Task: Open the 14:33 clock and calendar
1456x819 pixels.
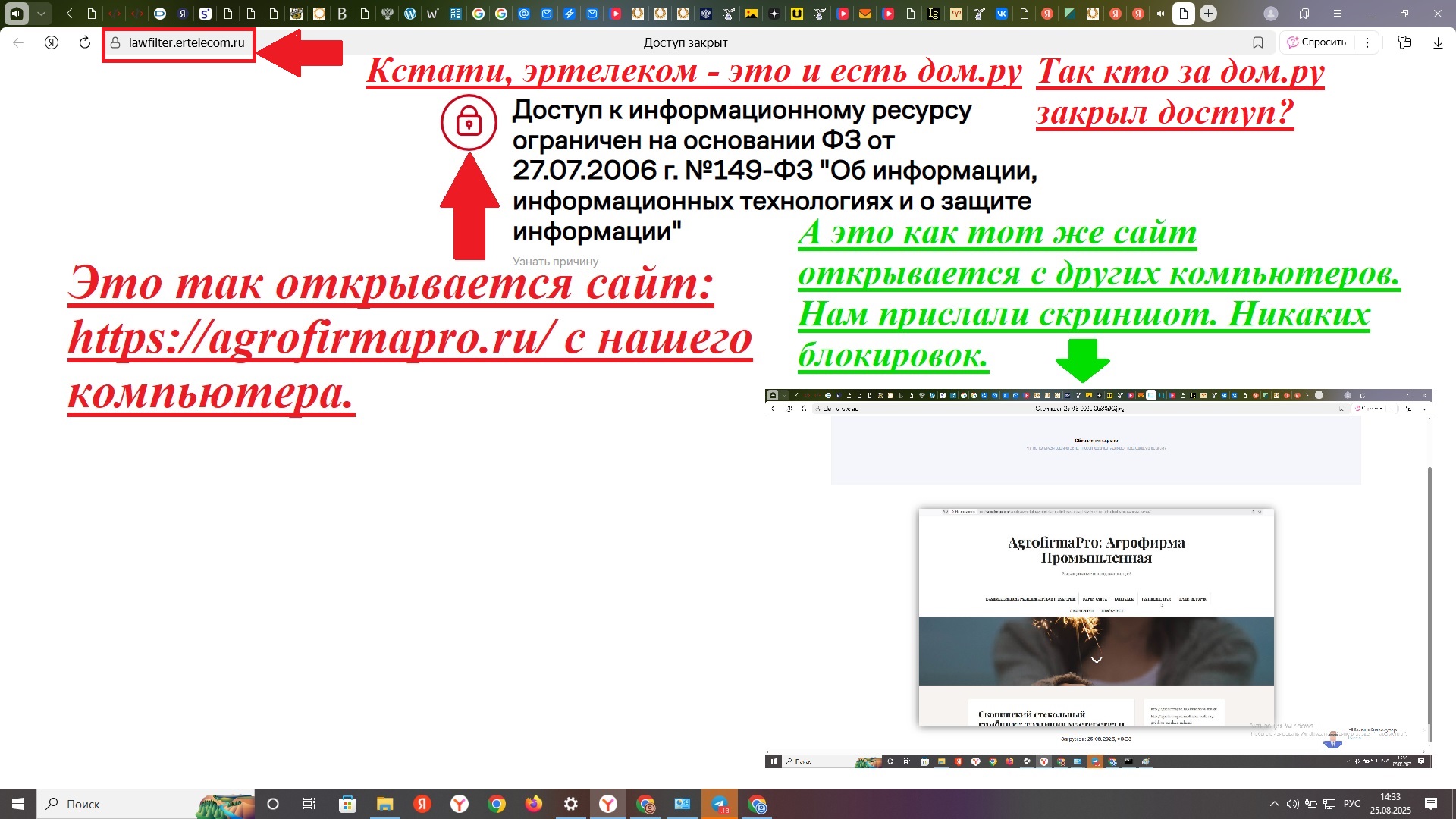Action: 1391,804
